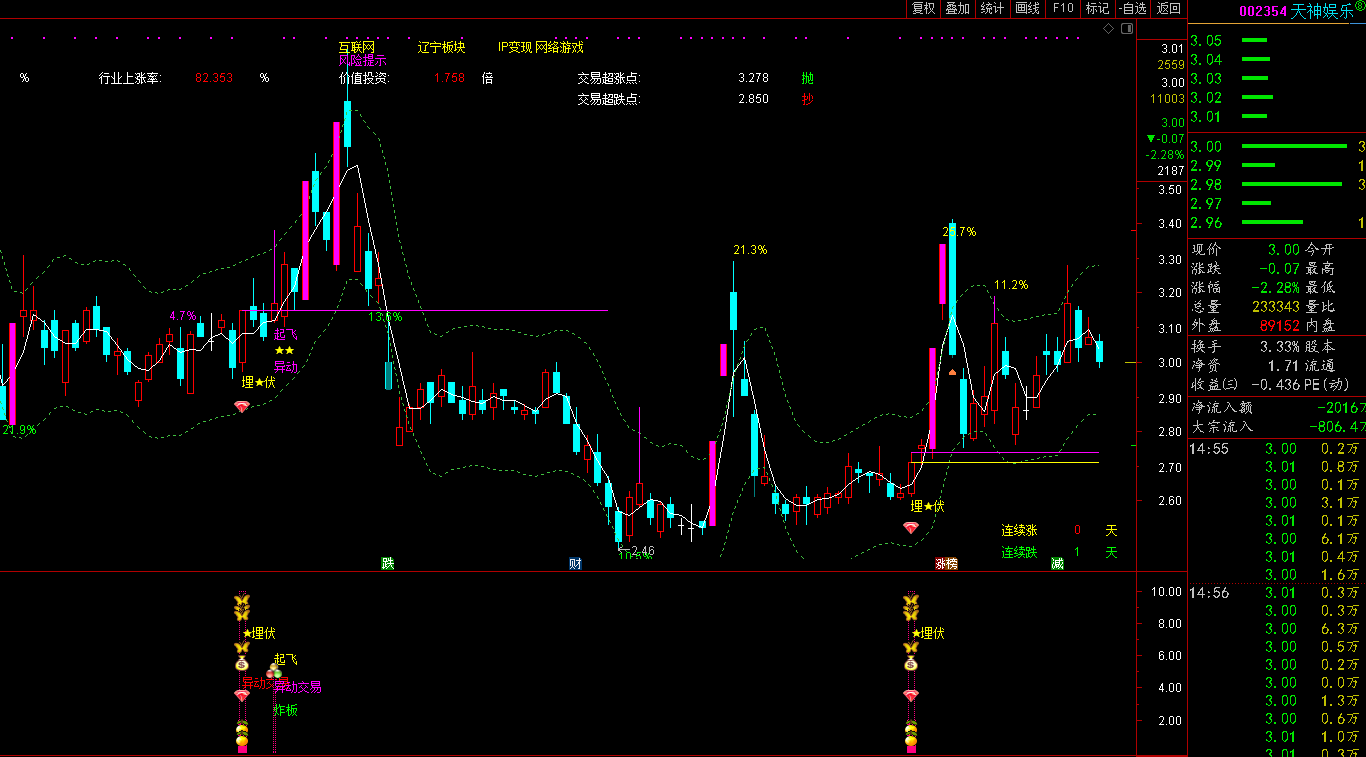Viewport: 1366px width, 757px height.
Task: Click the blue 财 marker on the chart bottom
Action: [575, 564]
